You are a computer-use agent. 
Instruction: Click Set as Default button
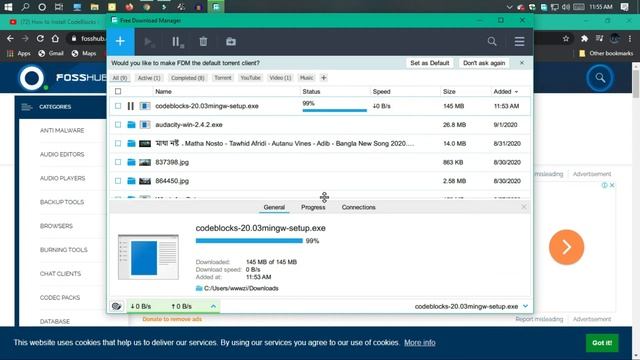point(430,63)
